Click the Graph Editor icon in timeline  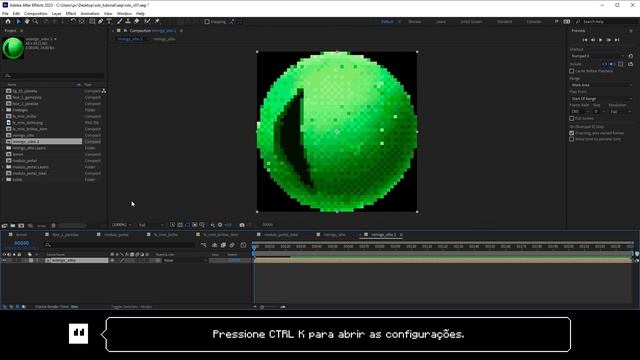click(243, 245)
